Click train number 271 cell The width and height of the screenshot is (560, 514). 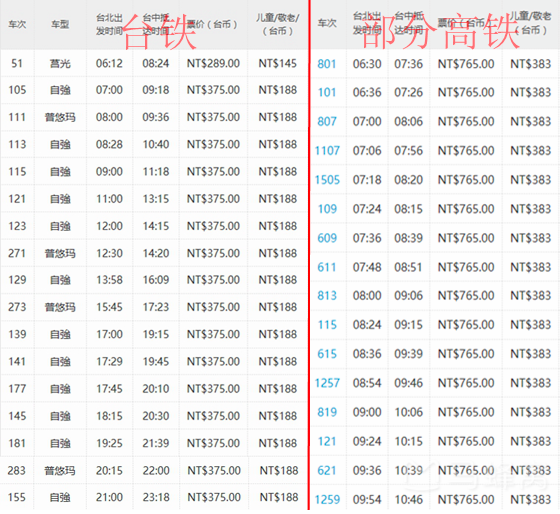[x=17, y=254]
